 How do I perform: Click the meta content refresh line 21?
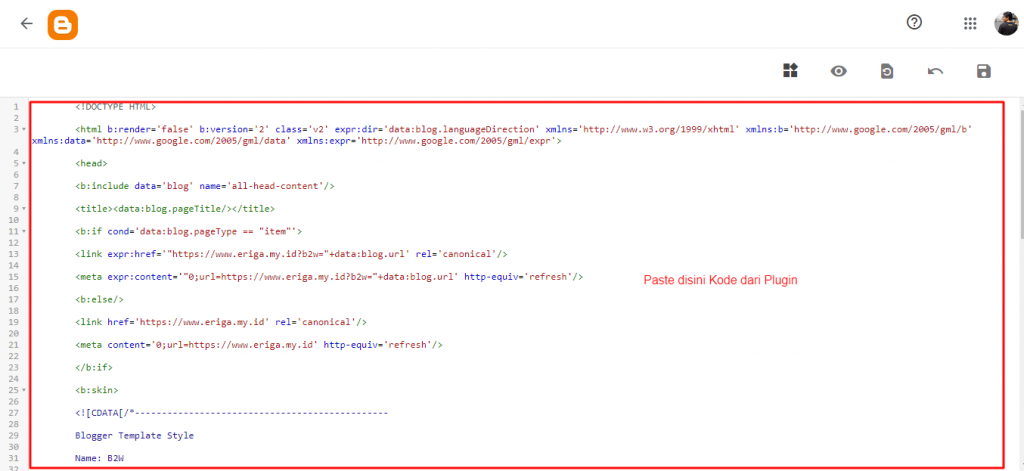click(x=259, y=345)
